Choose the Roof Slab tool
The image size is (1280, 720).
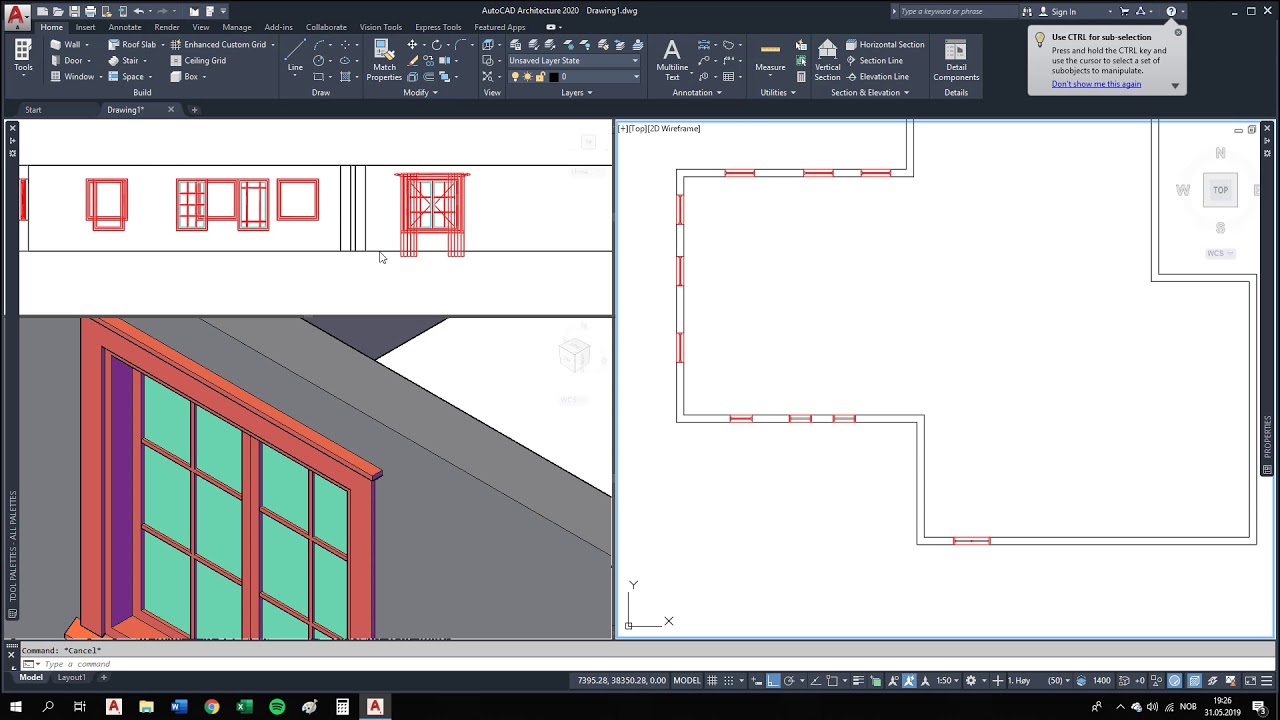(132, 44)
